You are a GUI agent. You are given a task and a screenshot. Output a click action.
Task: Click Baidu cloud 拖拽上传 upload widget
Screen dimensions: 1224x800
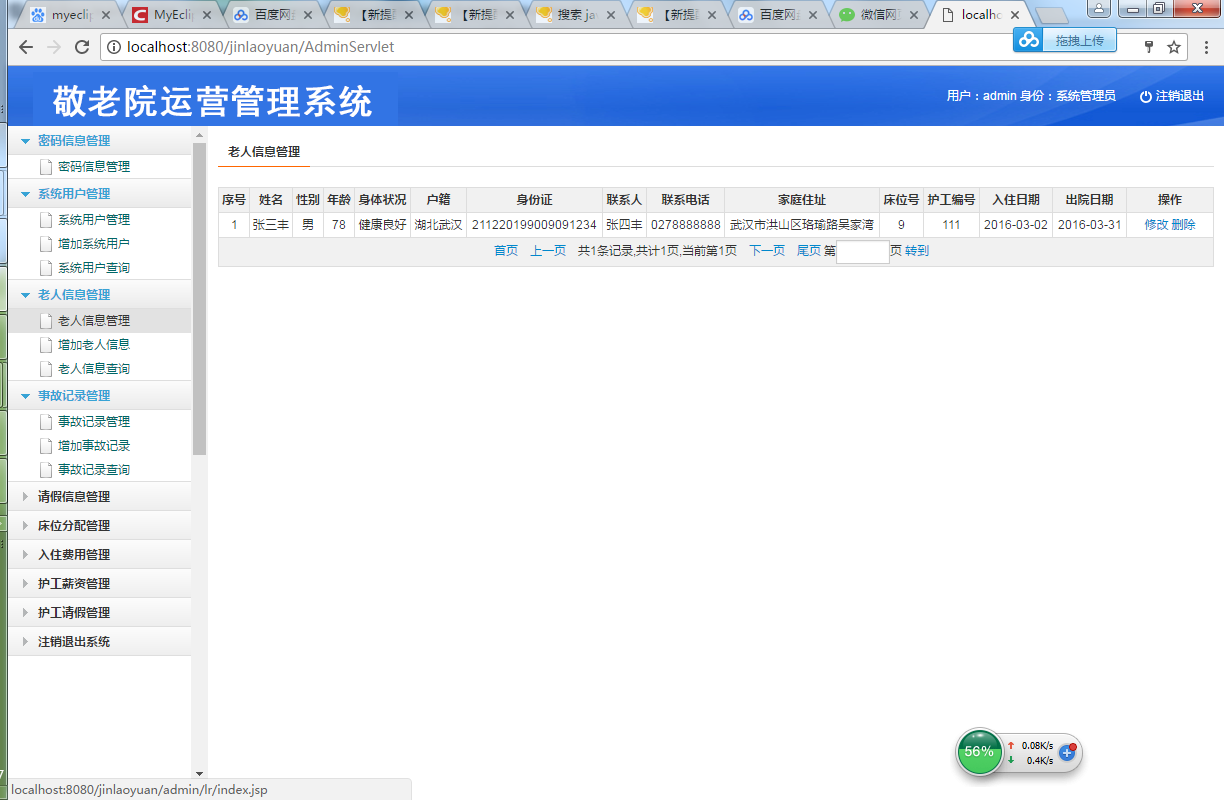pyautogui.click(x=1064, y=40)
